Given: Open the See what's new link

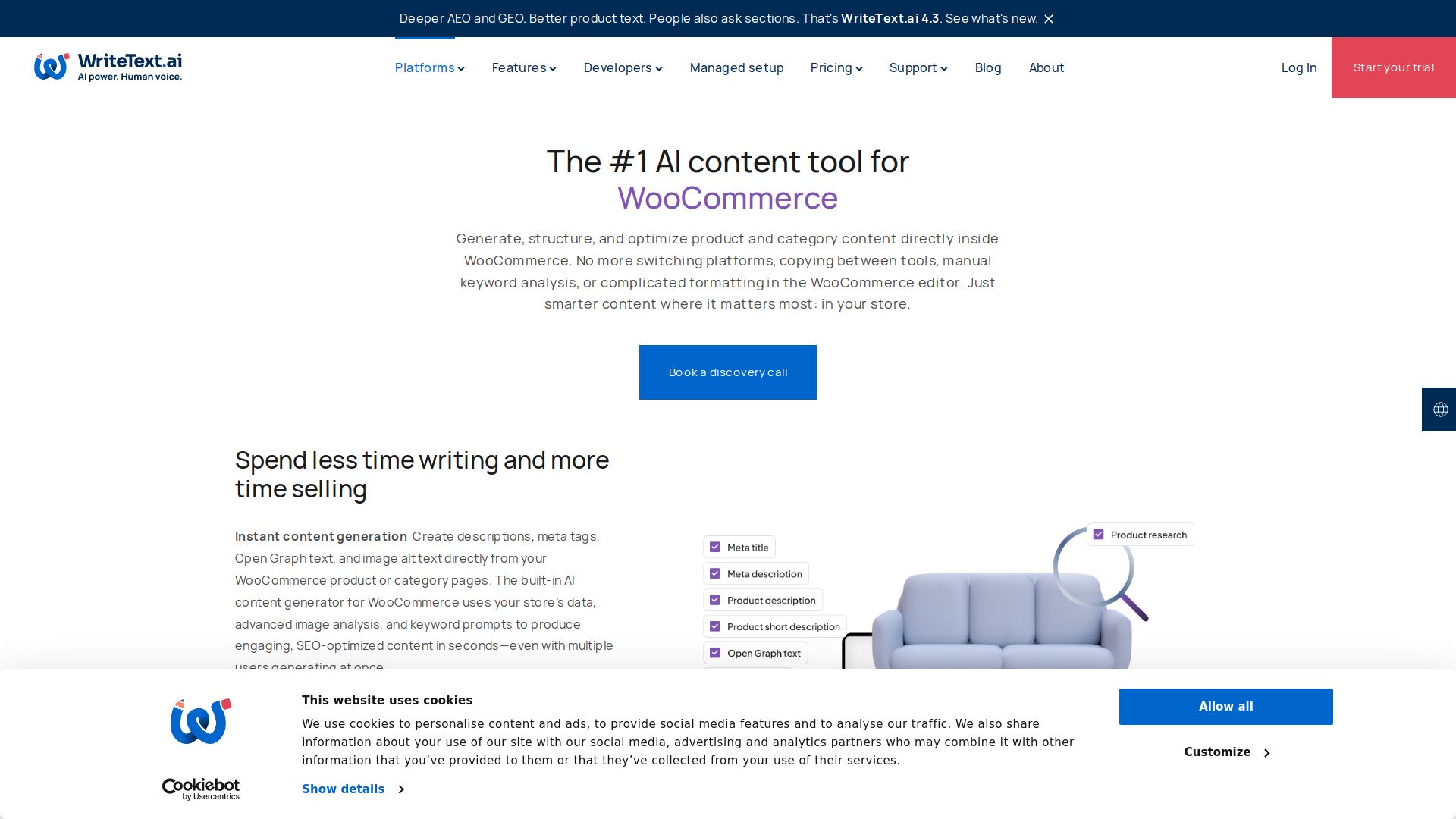Looking at the screenshot, I should click(x=990, y=18).
